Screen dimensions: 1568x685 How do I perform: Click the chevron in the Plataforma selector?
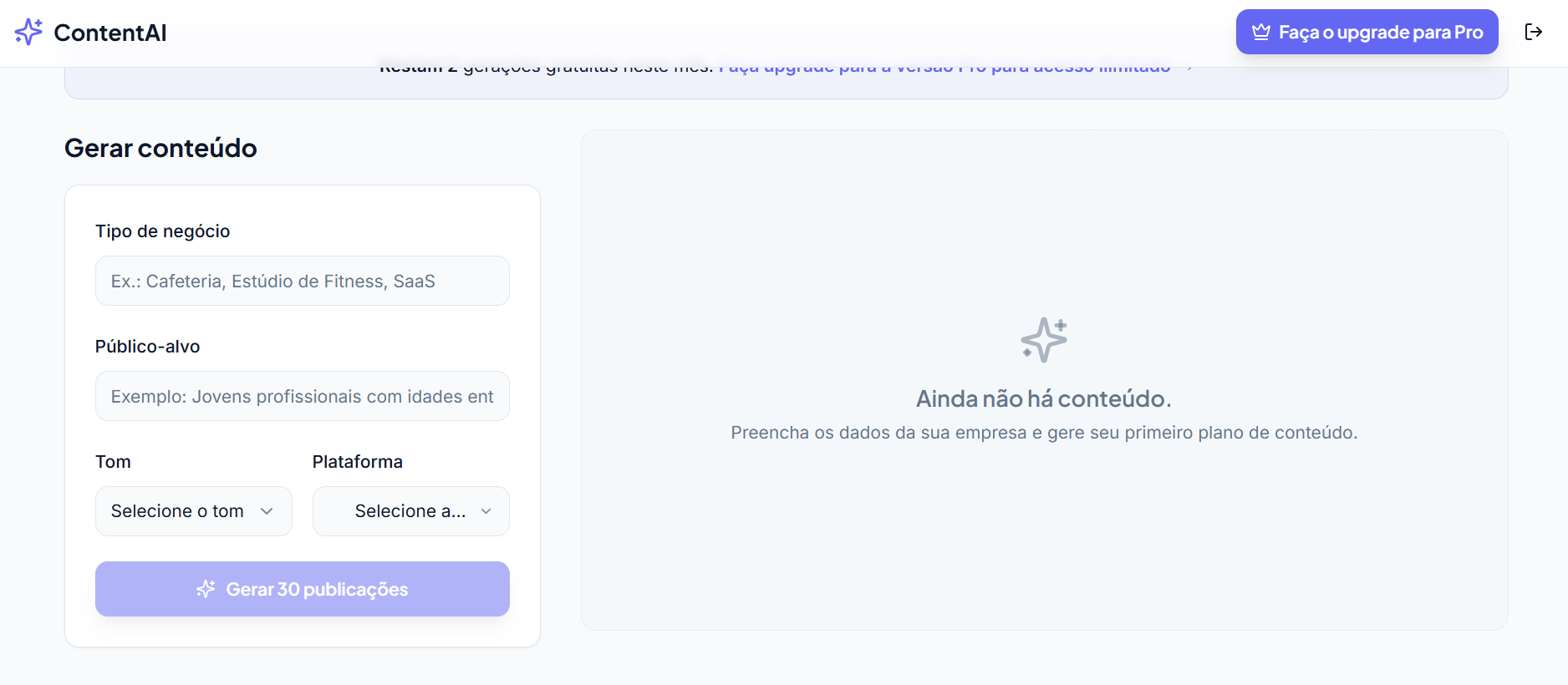[x=486, y=511]
